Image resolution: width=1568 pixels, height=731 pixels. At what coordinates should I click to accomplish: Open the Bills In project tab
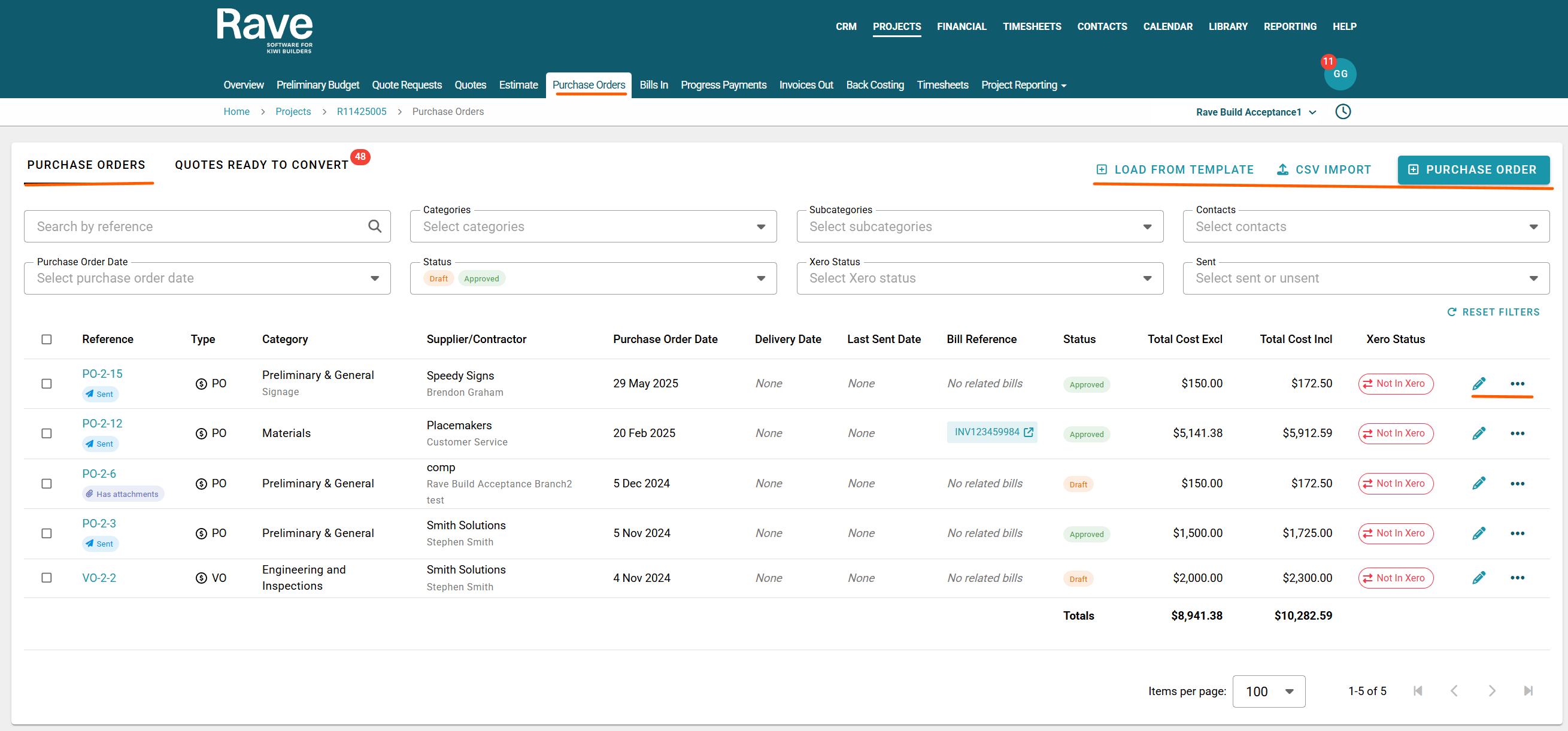pyautogui.click(x=653, y=85)
